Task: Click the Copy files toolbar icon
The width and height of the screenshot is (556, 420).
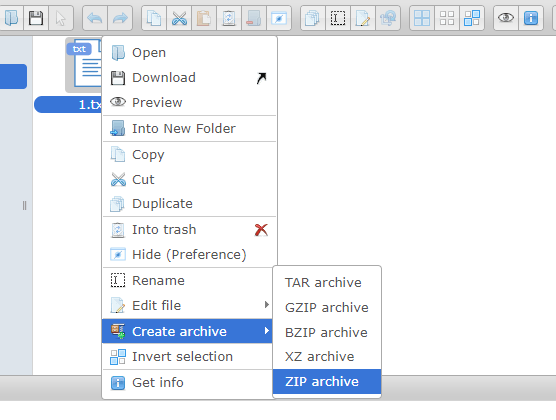Action: pos(154,18)
